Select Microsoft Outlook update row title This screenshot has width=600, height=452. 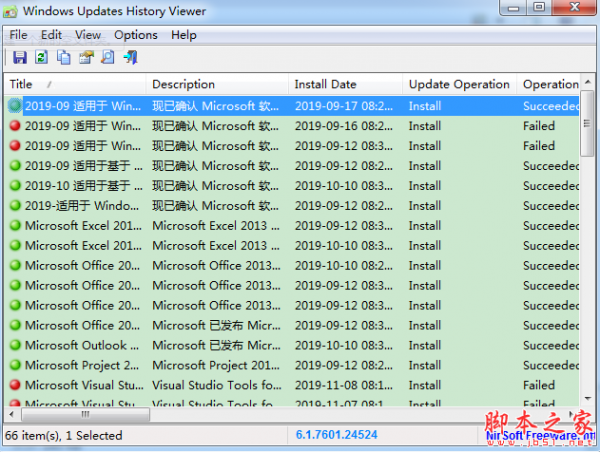tap(82, 345)
